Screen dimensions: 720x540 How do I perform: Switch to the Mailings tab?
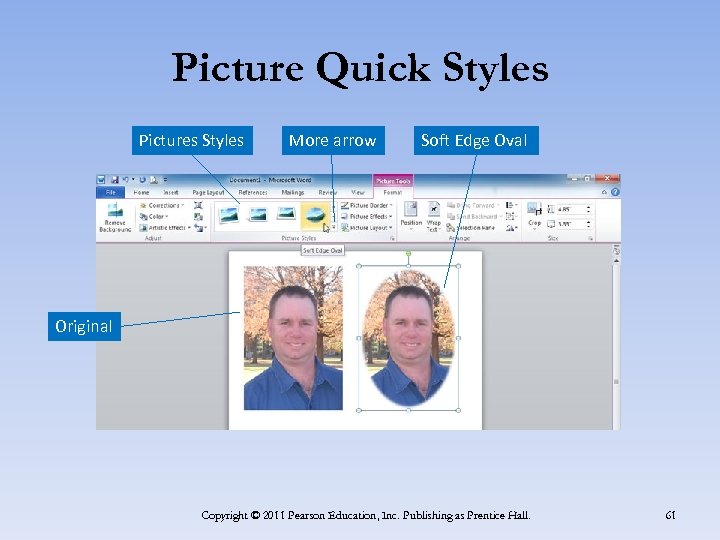tap(292, 192)
